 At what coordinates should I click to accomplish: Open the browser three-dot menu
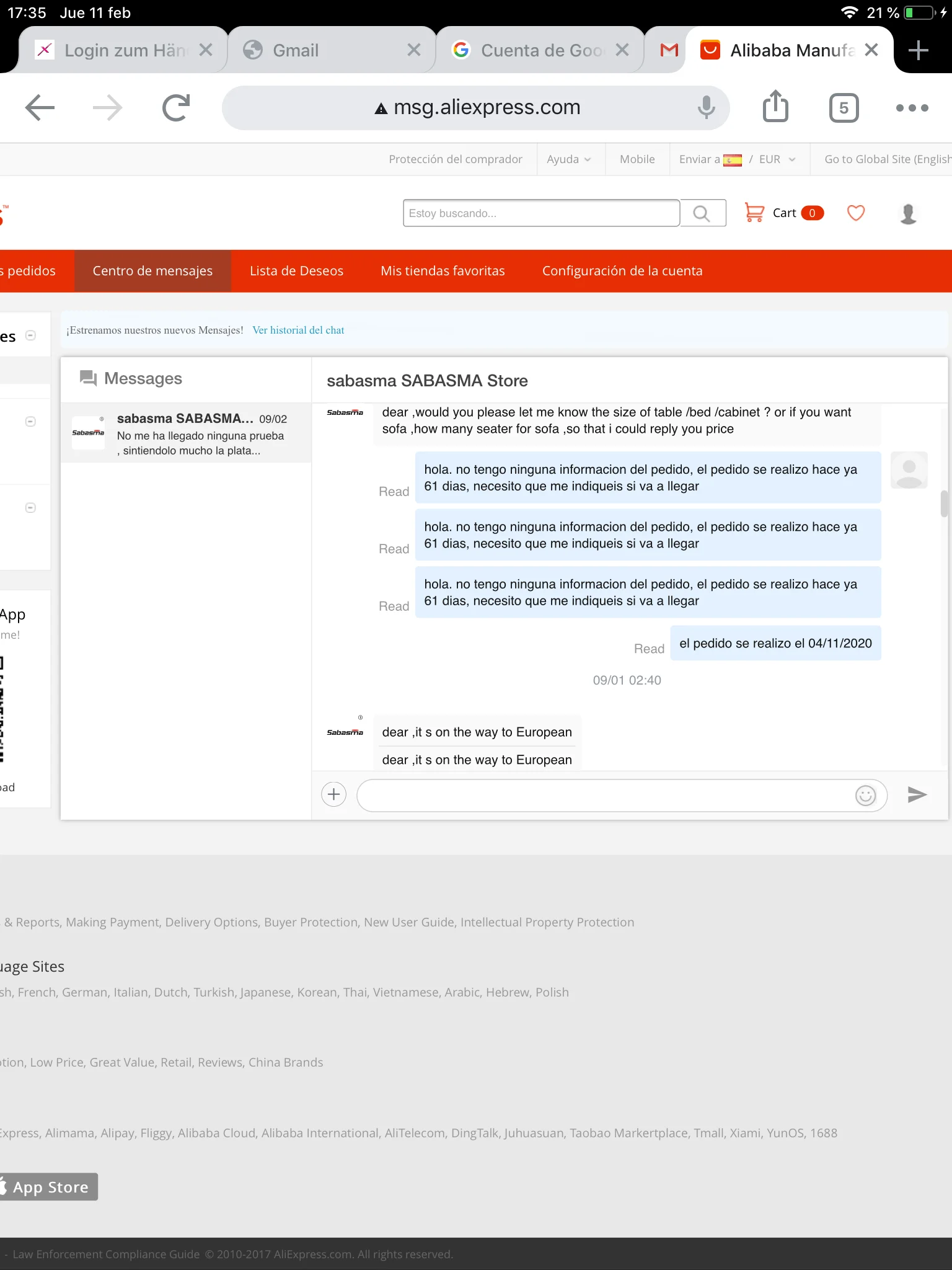coord(912,108)
